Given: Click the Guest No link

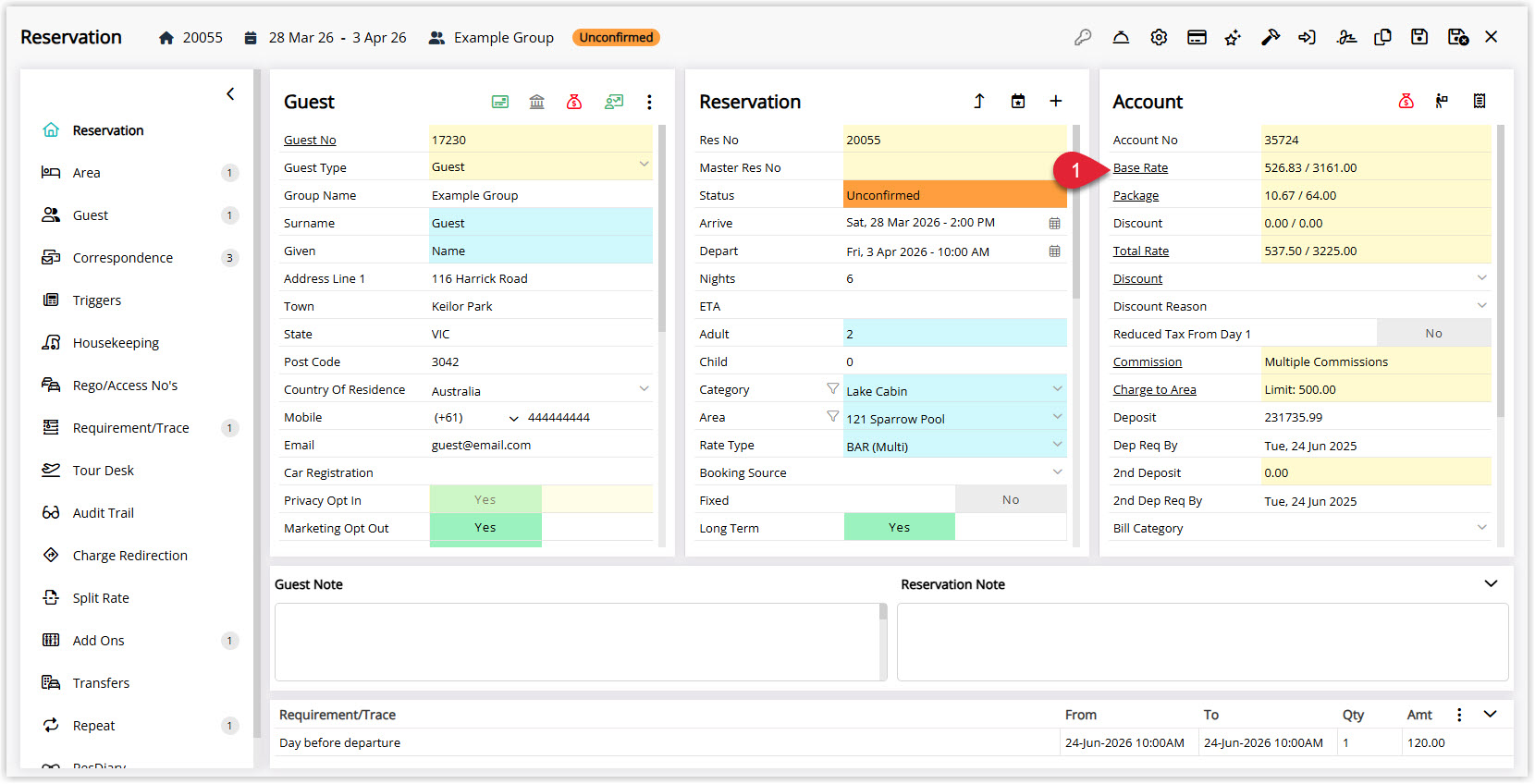Looking at the screenshot, I should coord(310,141).
